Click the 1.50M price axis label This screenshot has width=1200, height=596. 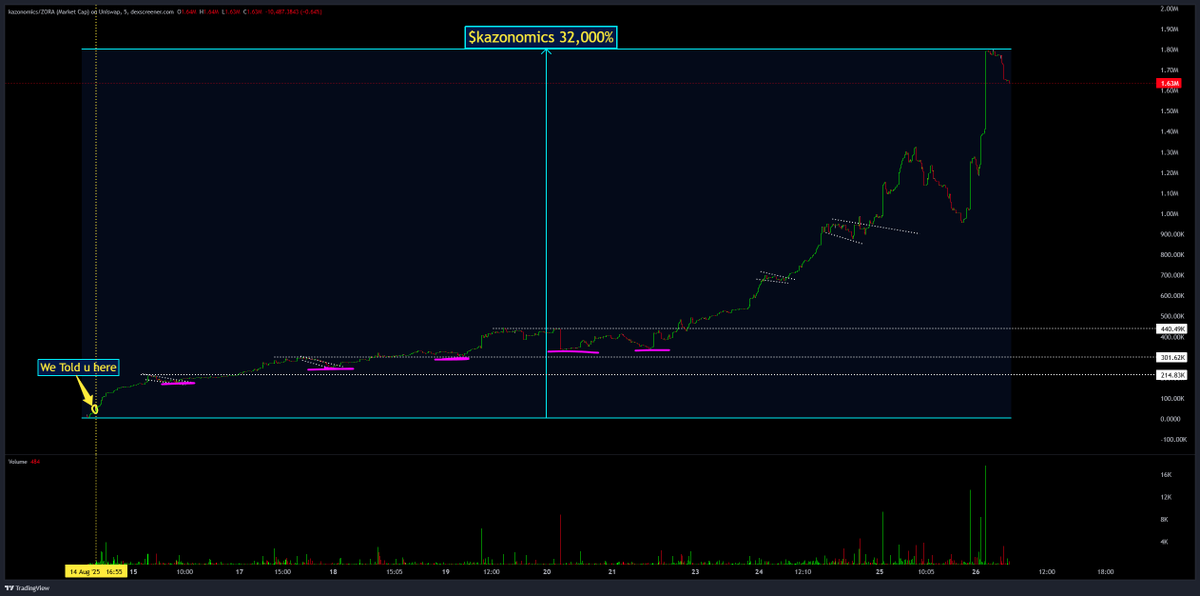coord(1170,111)
